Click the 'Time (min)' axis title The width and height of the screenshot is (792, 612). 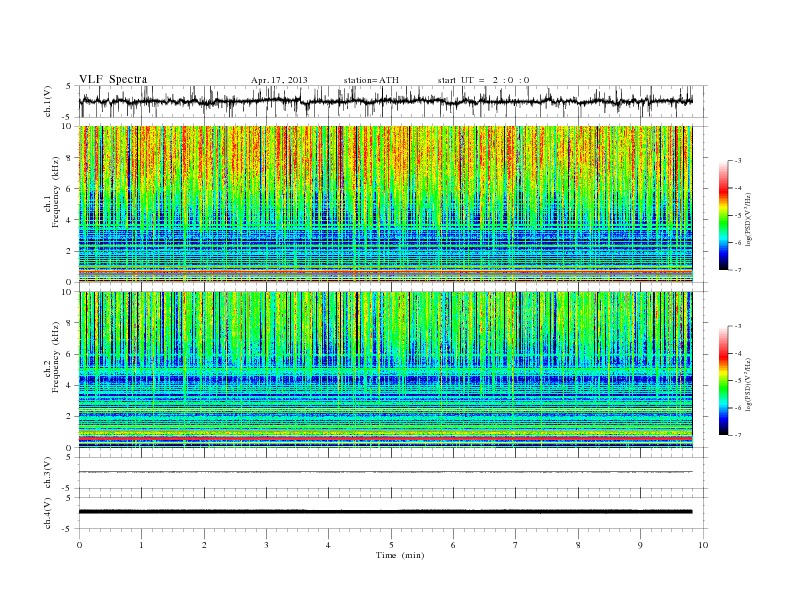[400, 555]
